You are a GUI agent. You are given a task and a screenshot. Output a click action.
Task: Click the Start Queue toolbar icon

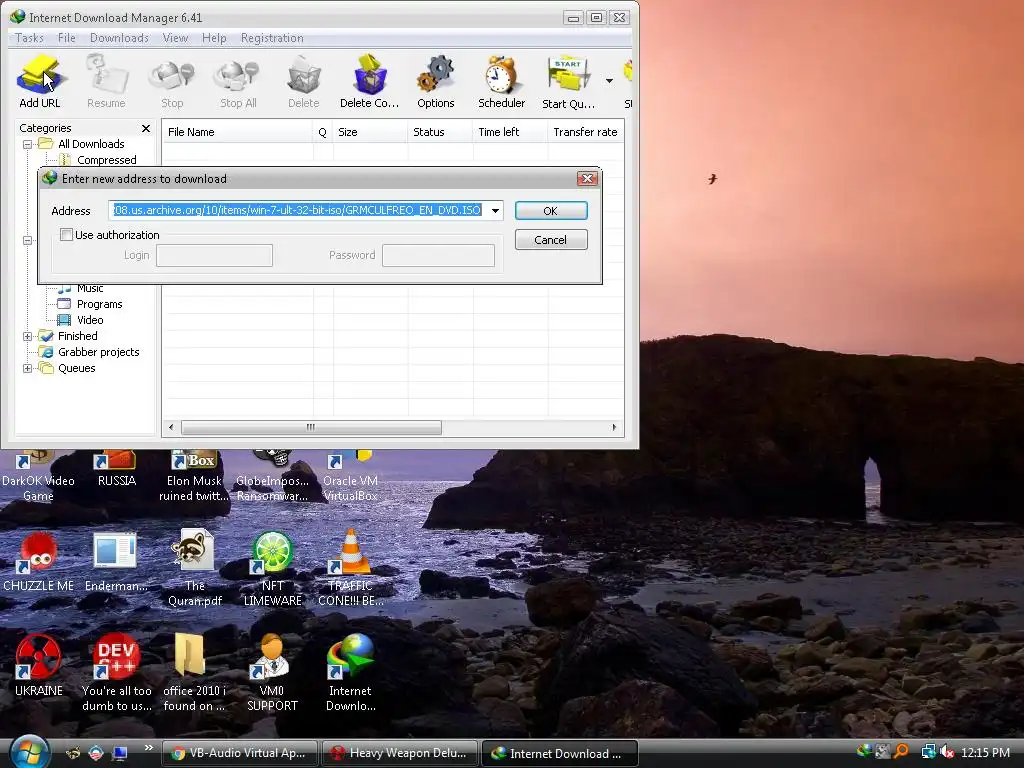[568, 82]
